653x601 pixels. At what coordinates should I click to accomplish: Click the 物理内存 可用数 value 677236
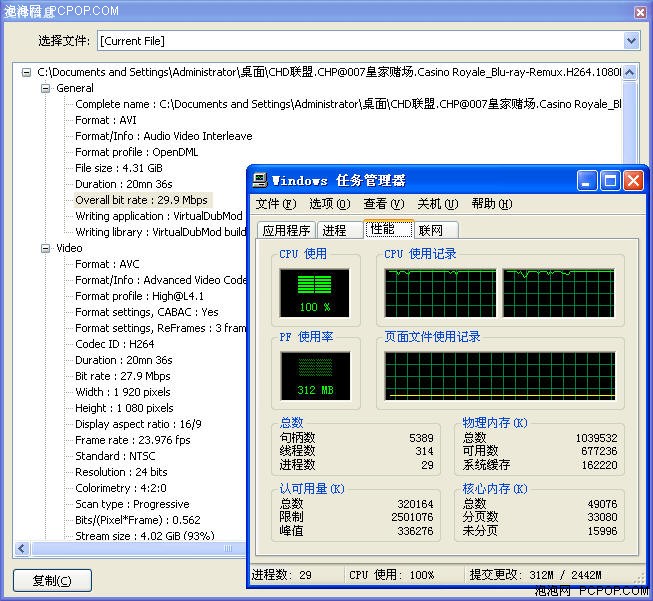tap(599, 451)
